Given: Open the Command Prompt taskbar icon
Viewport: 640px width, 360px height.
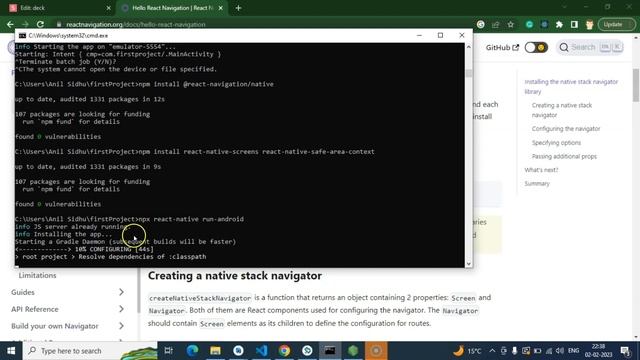Looking at the screenshot, I should (x=330, y=351).
